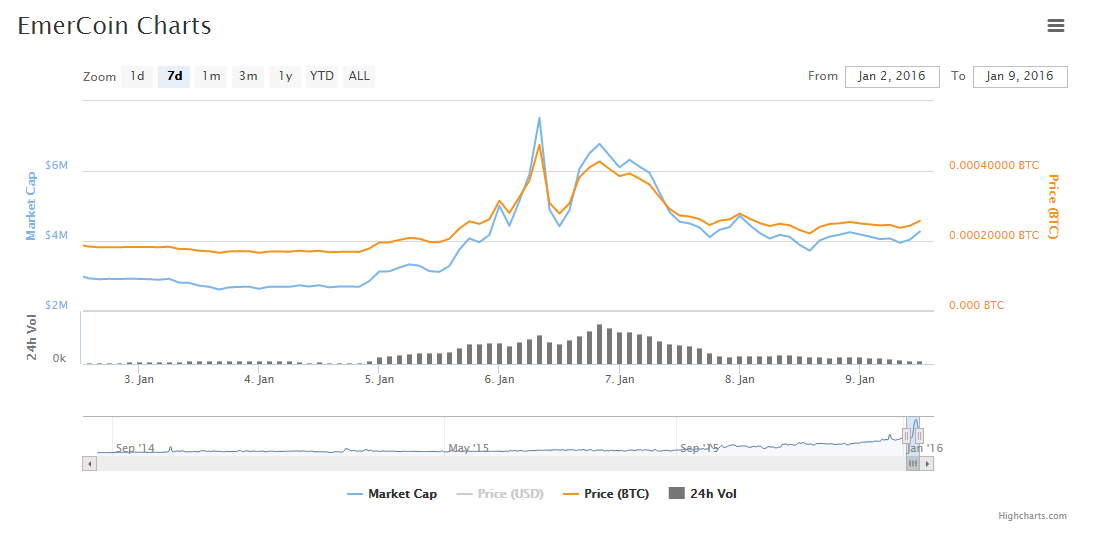Select YTD zoom range

click(322, 76)
